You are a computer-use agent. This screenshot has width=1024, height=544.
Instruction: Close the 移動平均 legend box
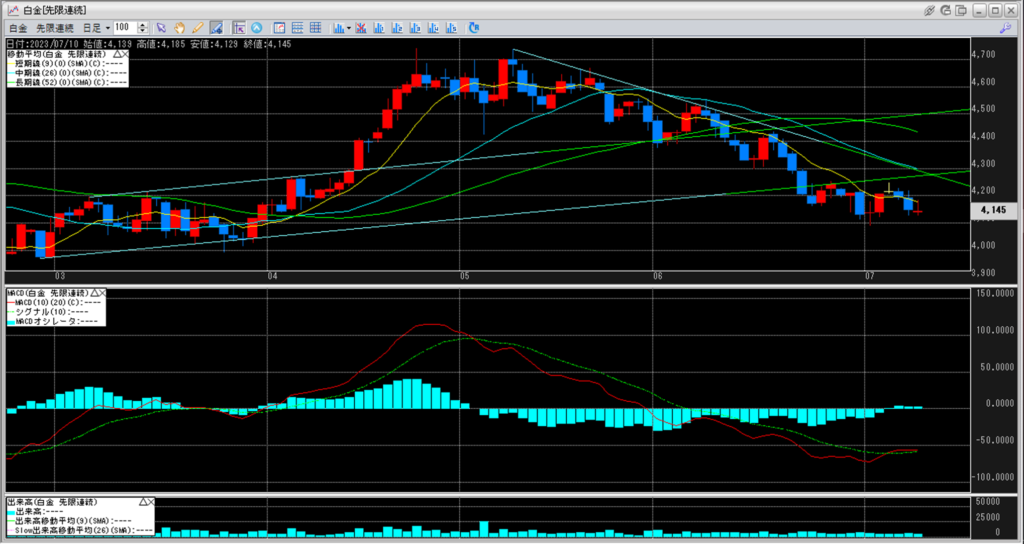[124, 53]
